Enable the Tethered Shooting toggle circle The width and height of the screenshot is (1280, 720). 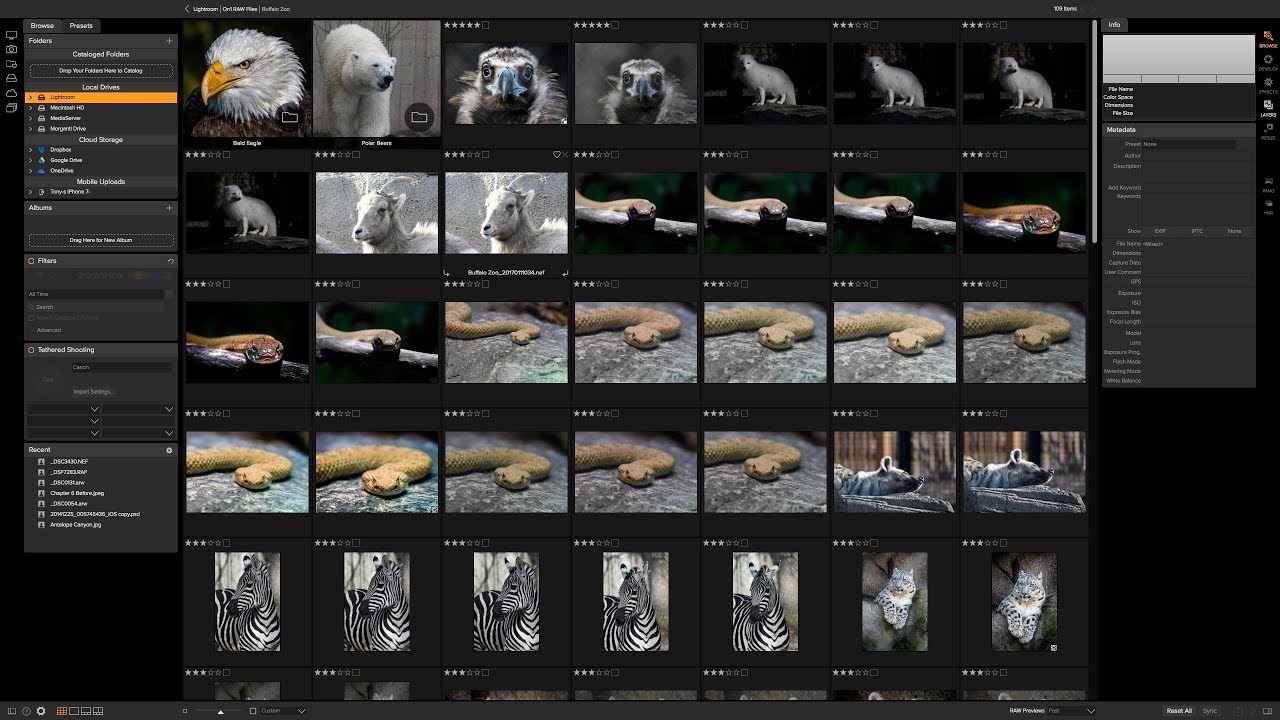click(32, 350)
